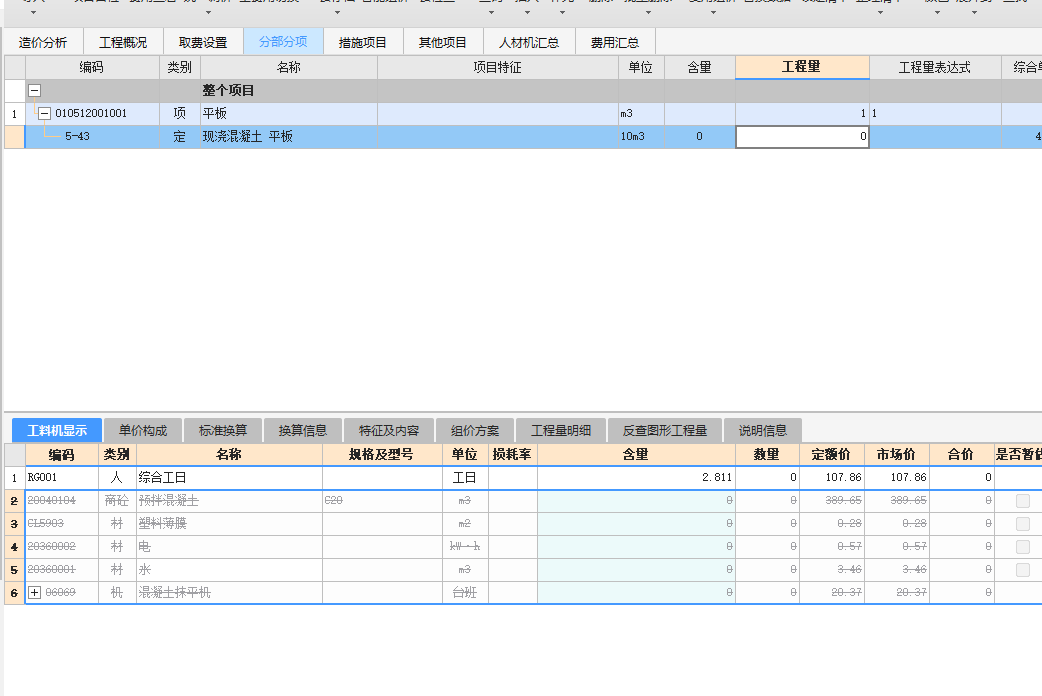The width and height of the screenshot is (1042, 696).
Task: Click the 数量 column header
Action: point(767,455)
